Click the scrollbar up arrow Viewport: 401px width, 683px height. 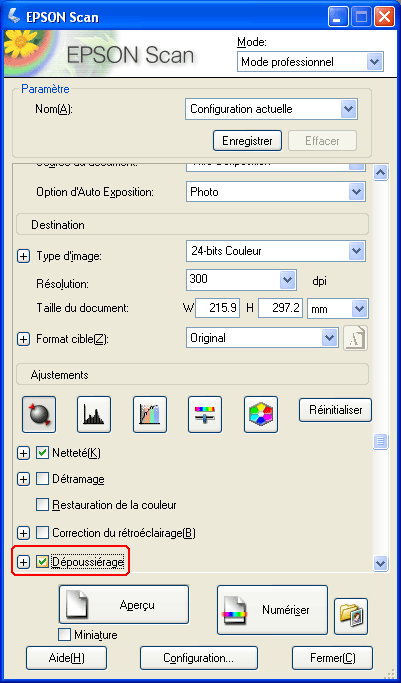pos(381,173)
